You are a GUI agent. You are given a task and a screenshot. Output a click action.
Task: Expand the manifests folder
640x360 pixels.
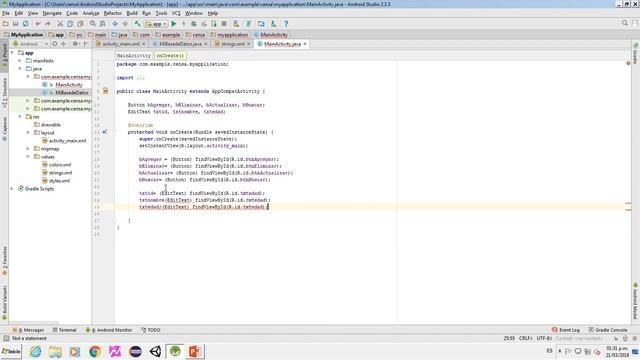(20, 60)
